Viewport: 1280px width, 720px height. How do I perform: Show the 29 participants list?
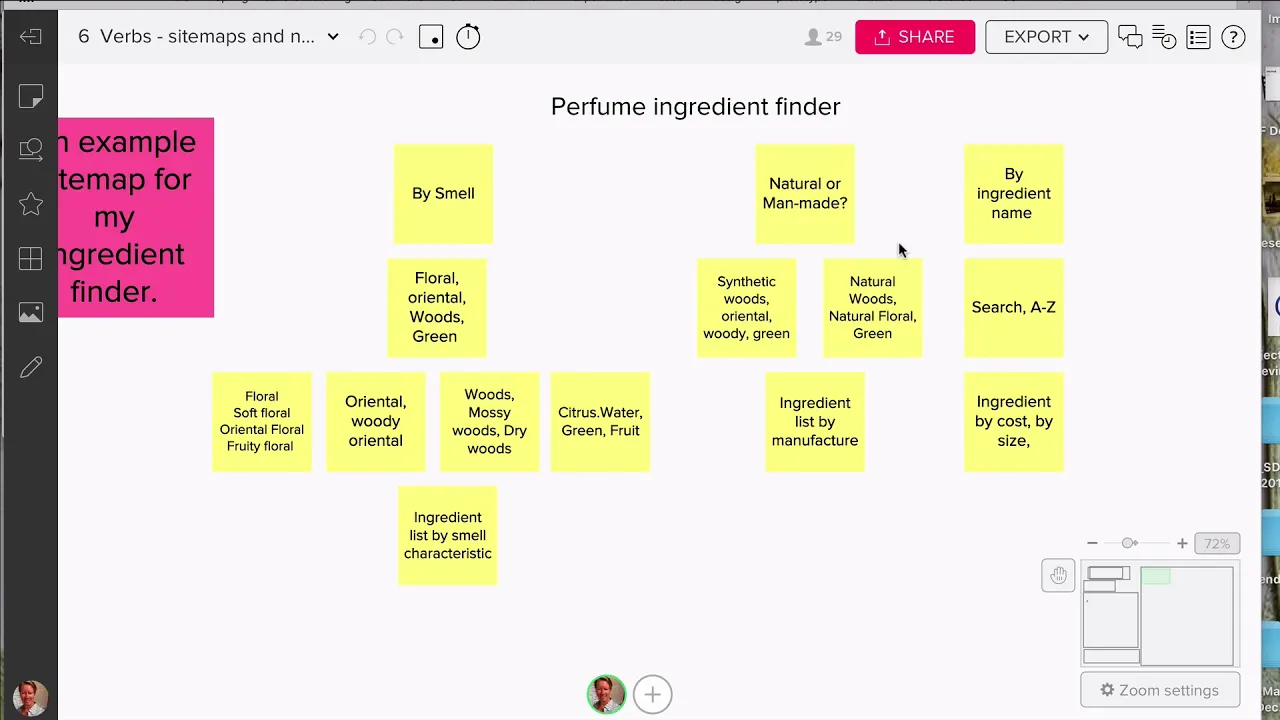tap(823, 37)
